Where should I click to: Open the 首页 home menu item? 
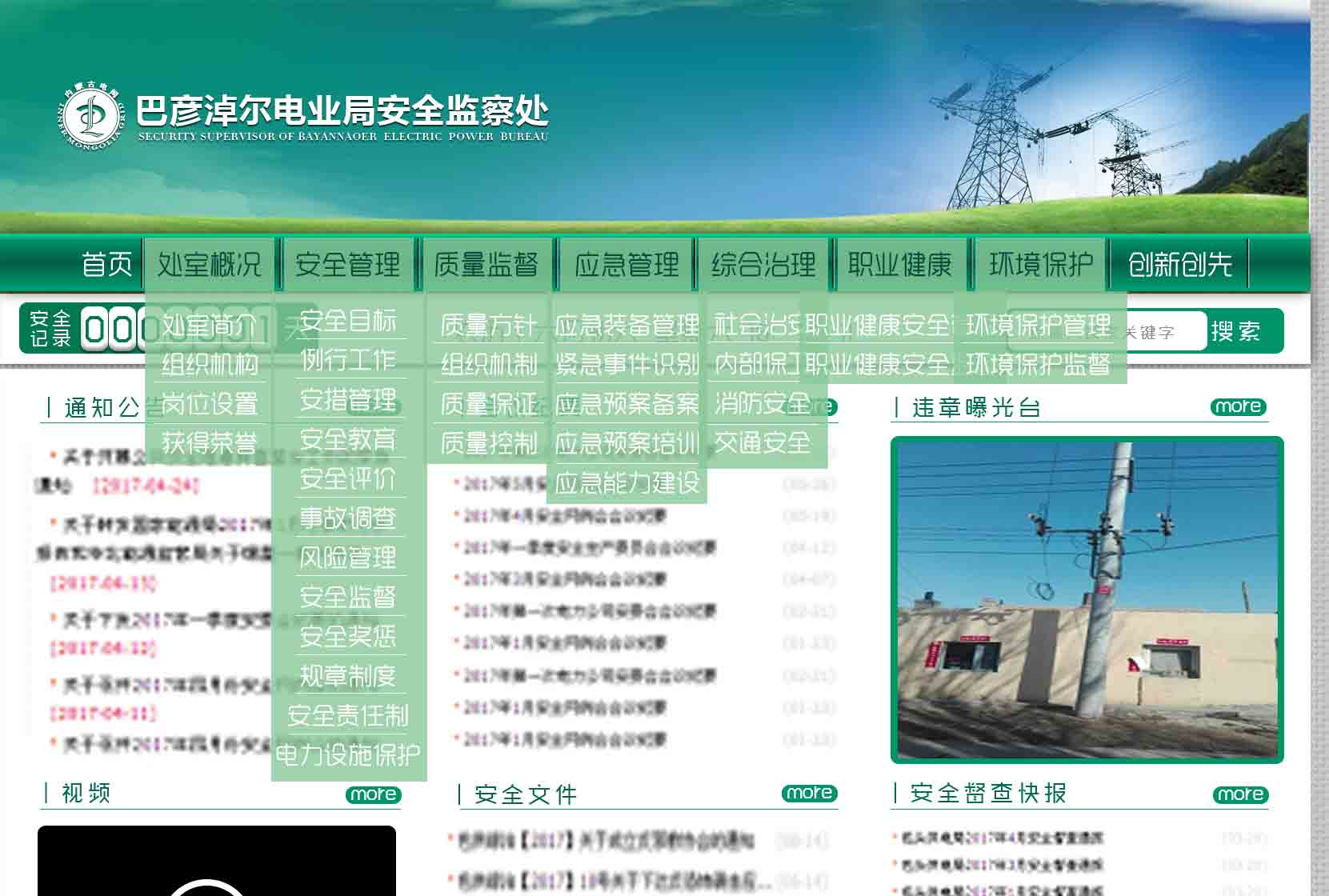point(107,264)
